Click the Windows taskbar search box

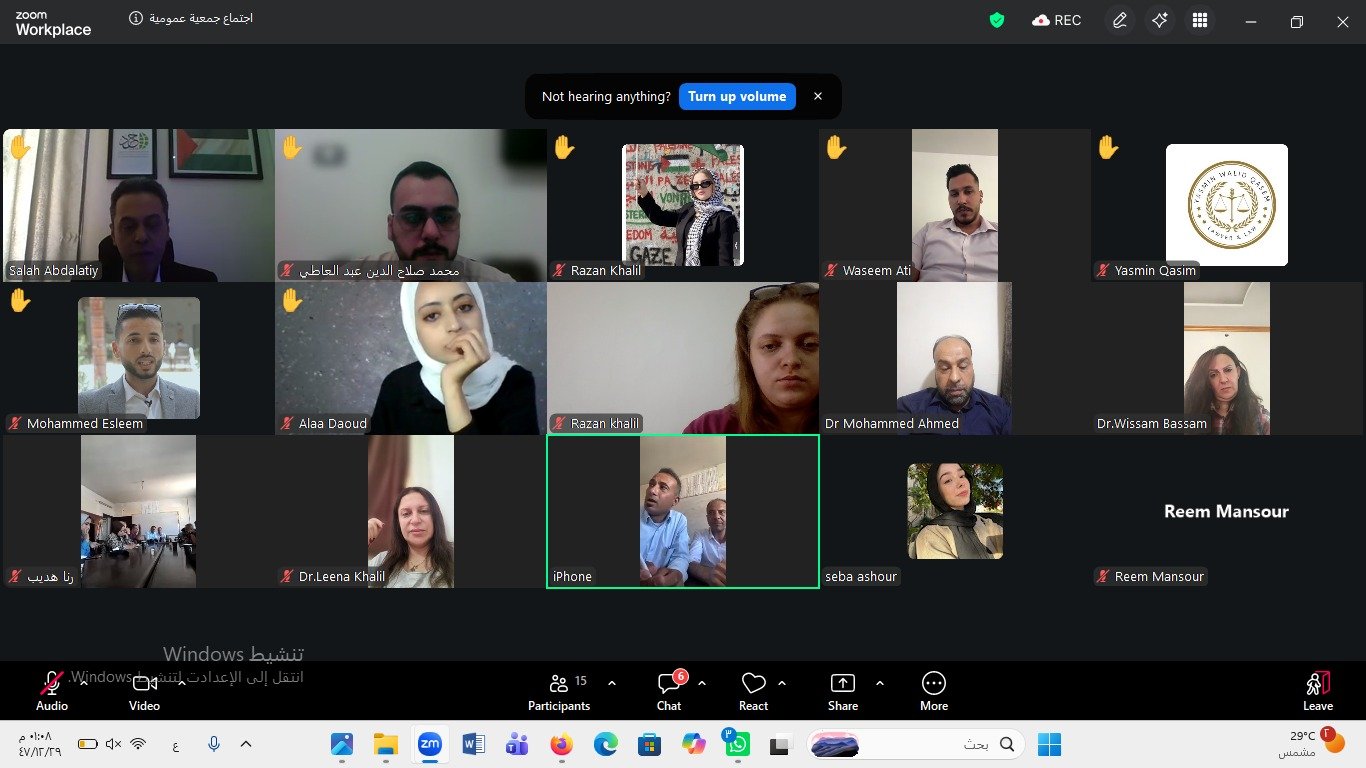916,744
